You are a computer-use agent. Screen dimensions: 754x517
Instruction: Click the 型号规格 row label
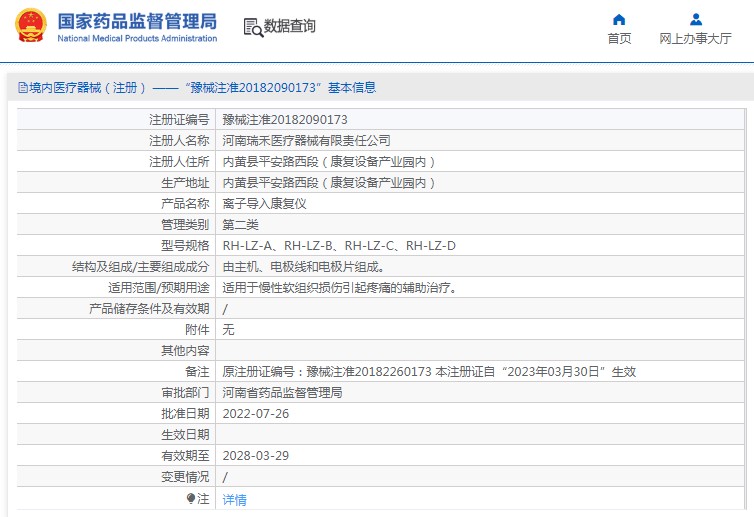tap(185, 246)
